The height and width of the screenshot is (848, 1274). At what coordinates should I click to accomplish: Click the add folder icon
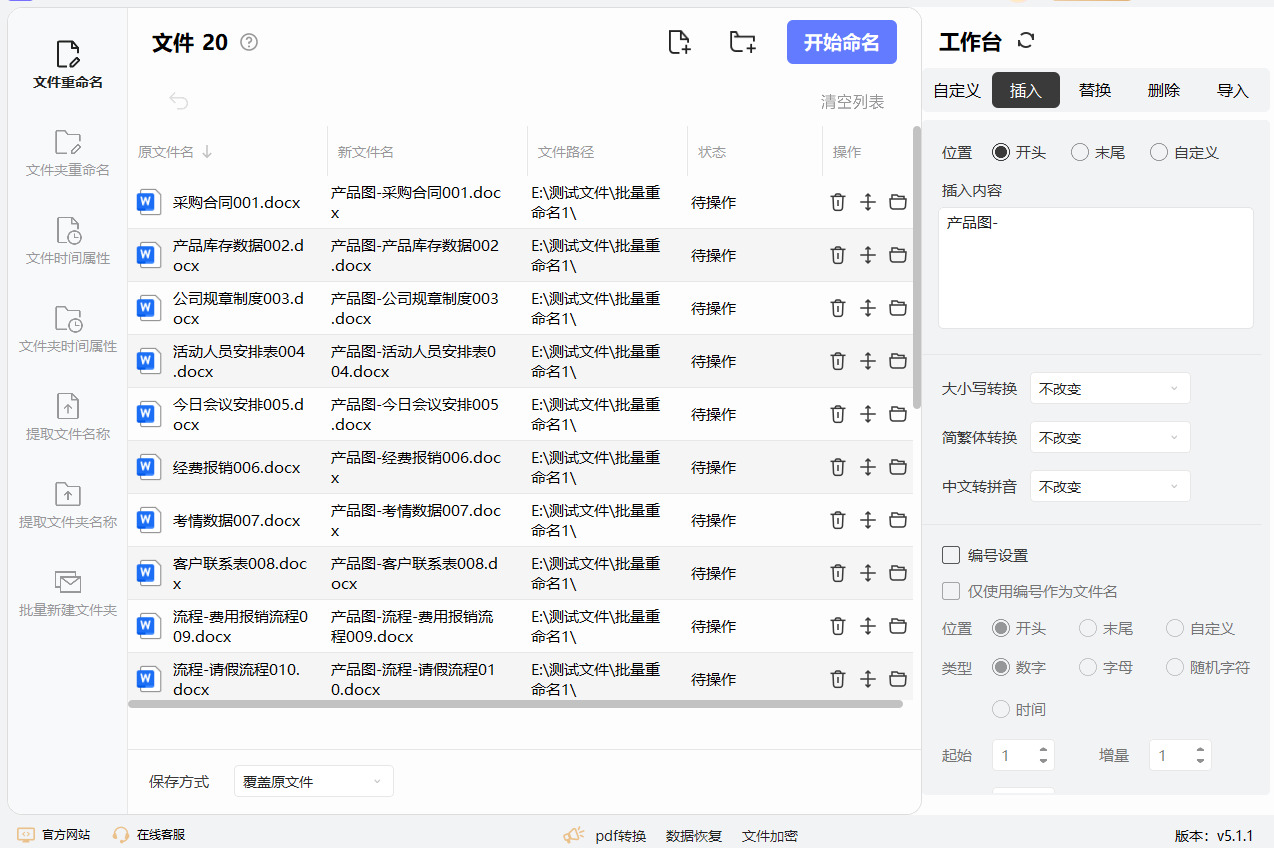pos(742,42)
